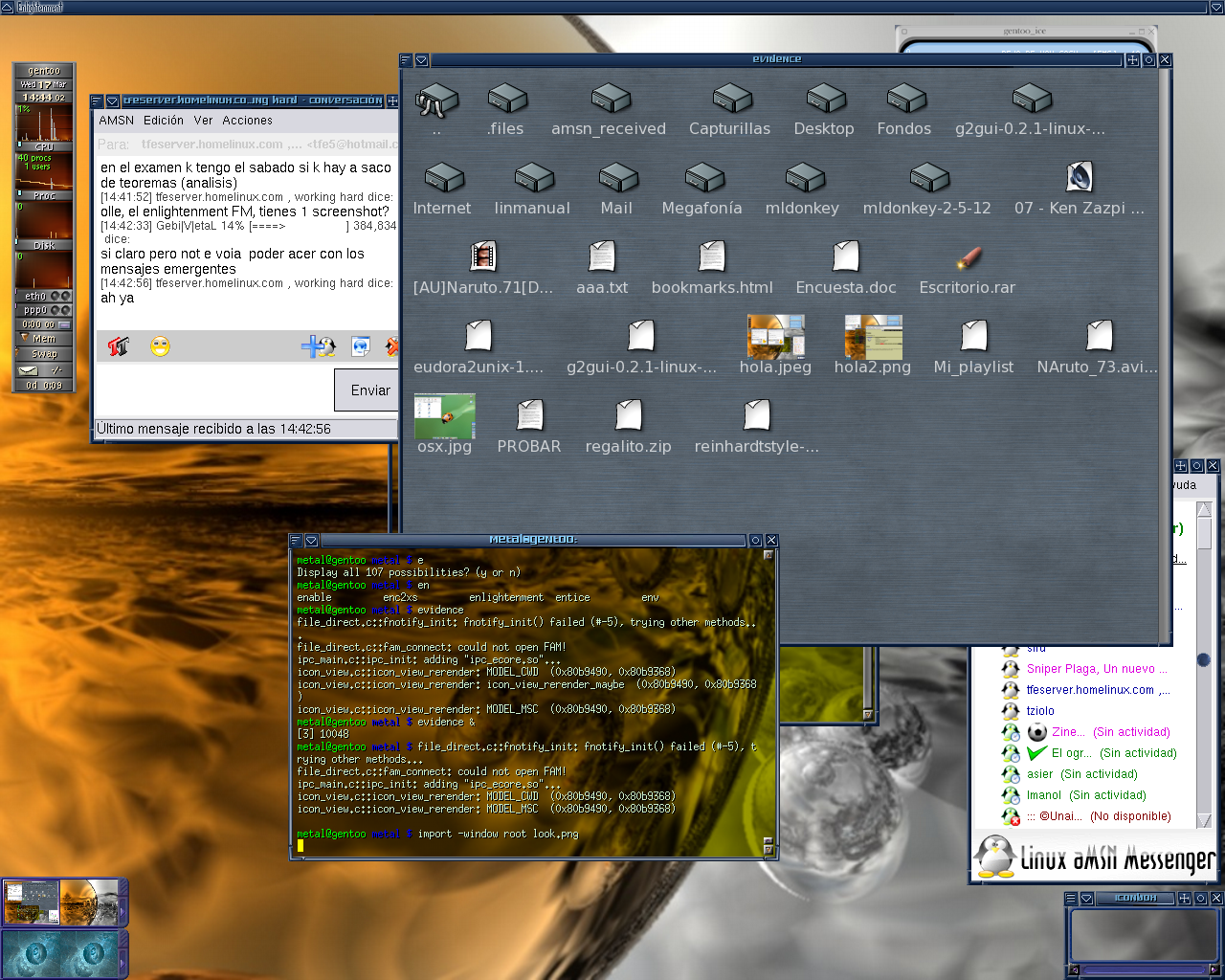The height and width of the screenshot is (980, 1225).
Task: Click the Mem panel in the system monitor
Action: pos(44,339)
